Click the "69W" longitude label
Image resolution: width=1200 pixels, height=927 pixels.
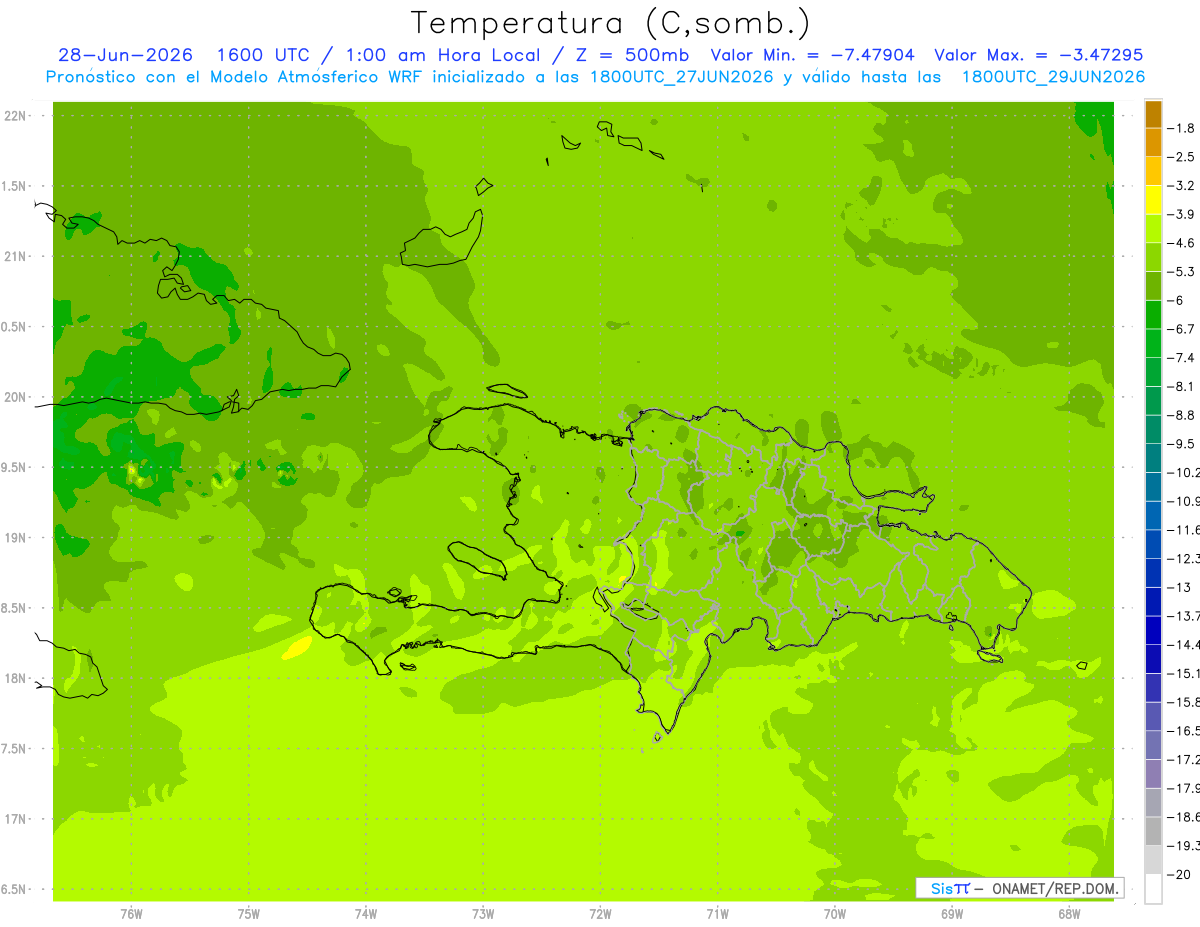point(952,913)
